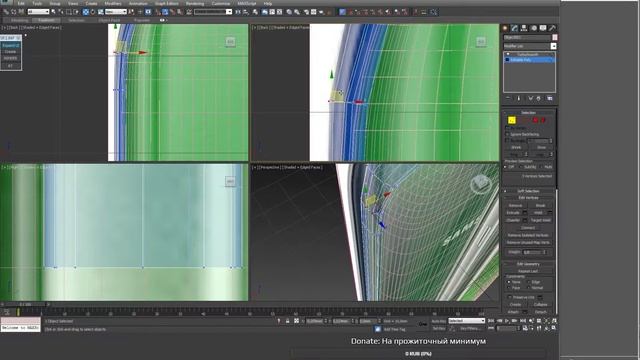
Task: Expand the Soft Selection rollout
Action: coord(529,191)
